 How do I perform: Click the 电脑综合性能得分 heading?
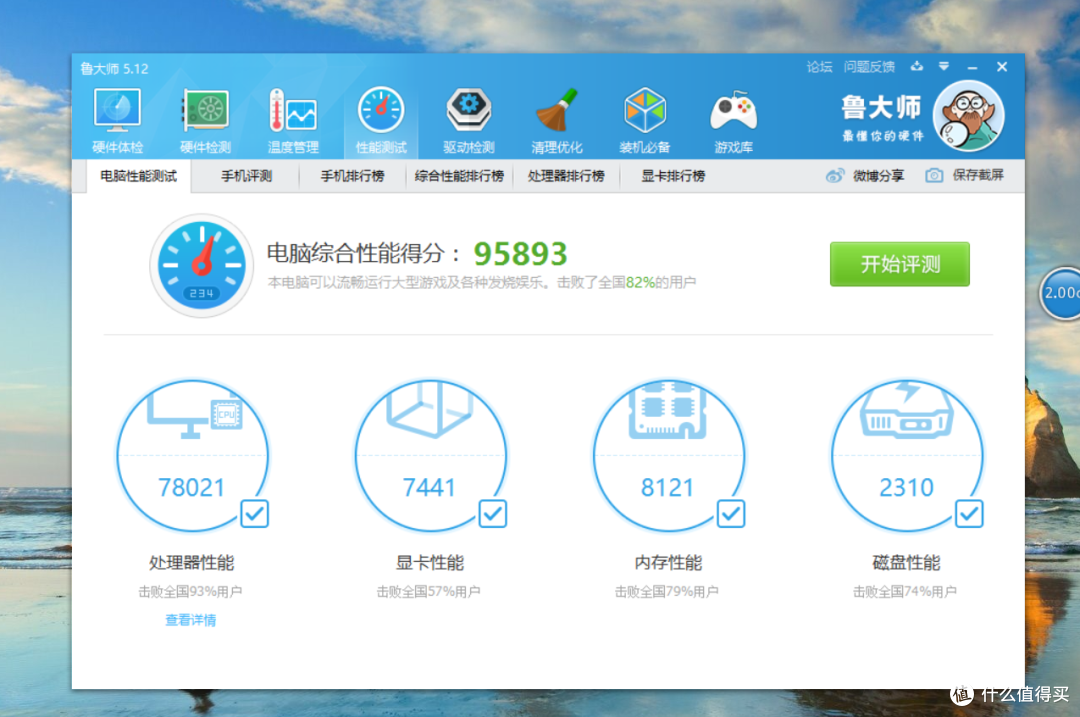pos(363,253)
